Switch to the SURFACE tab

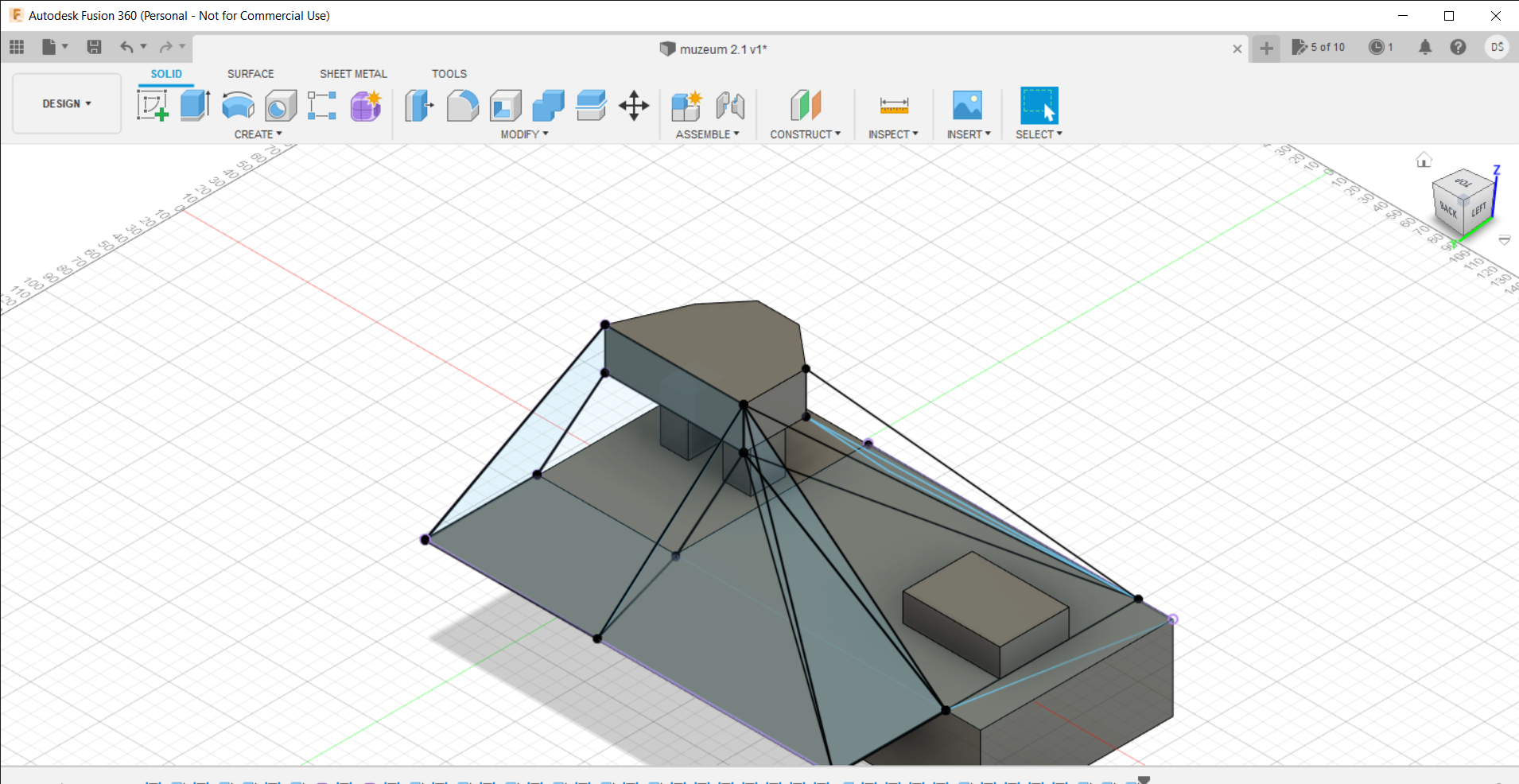251,74
